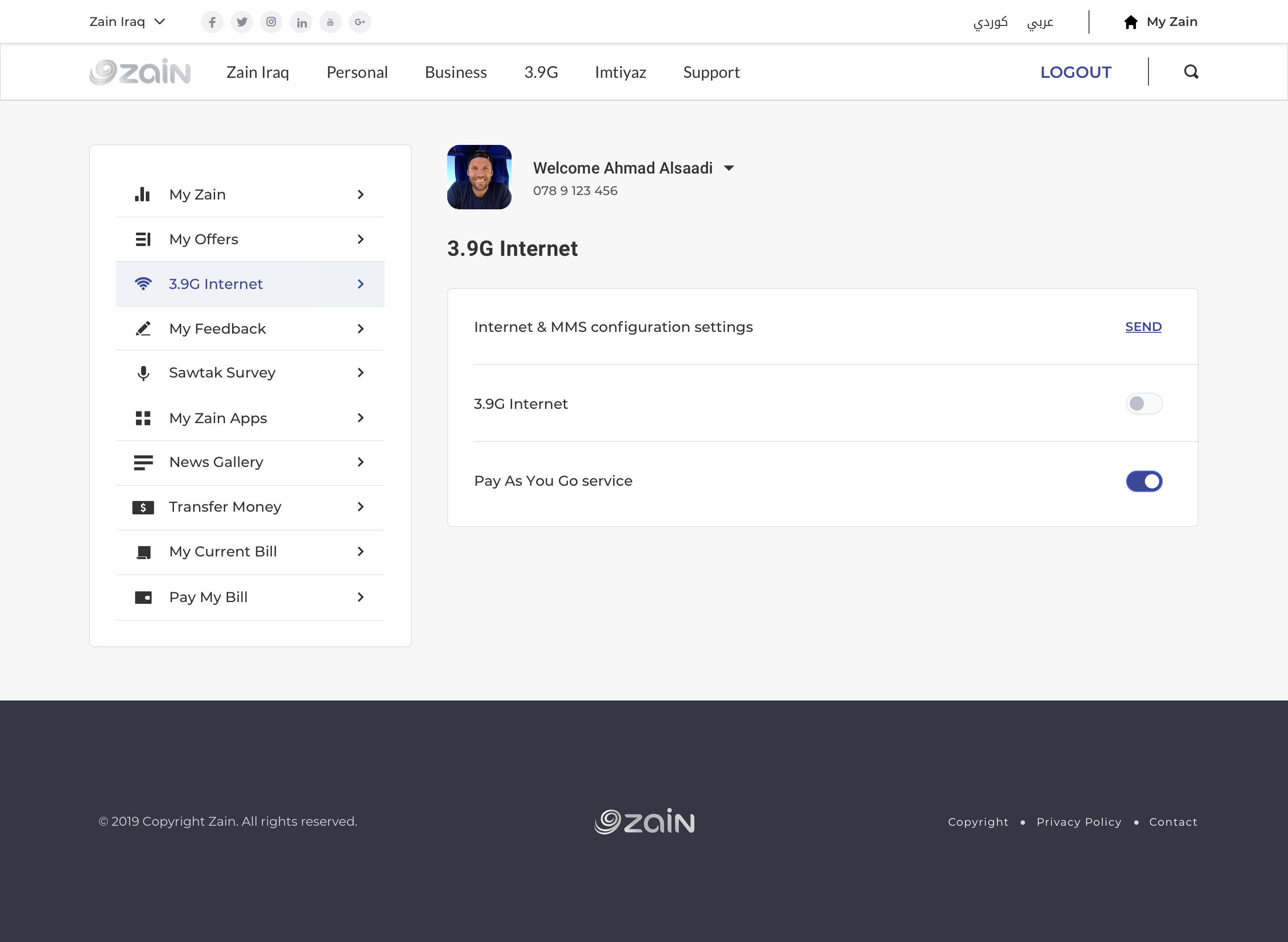Open the Contact footer link

1173,822
